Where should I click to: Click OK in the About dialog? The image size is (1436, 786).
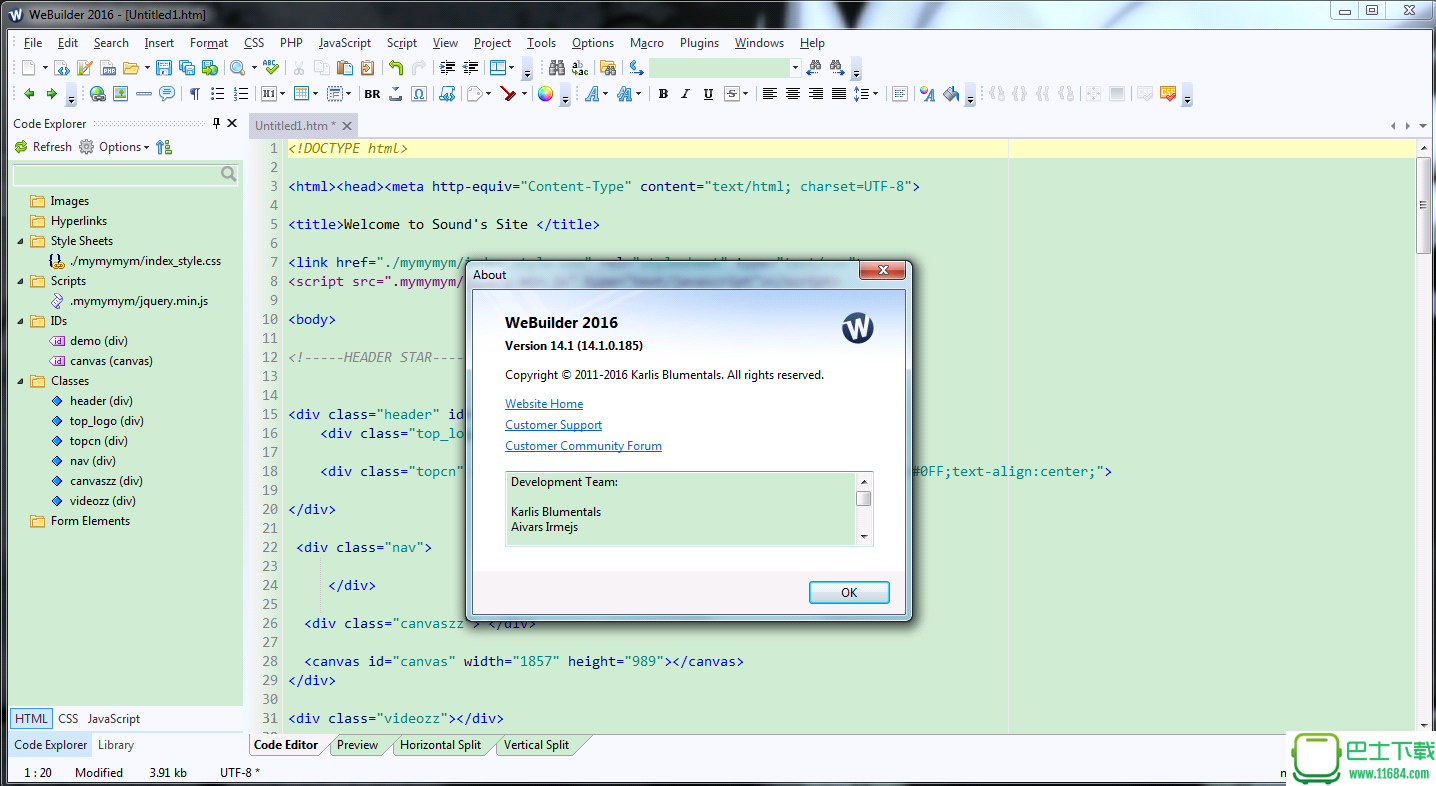pos(849,592)
